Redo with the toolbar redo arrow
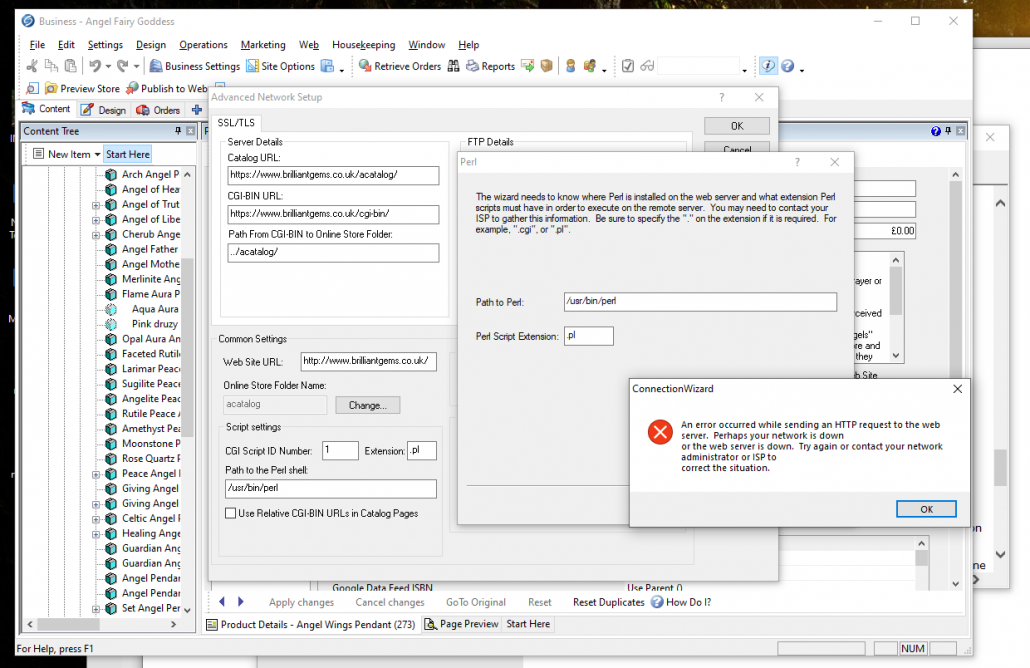 point(122,66)
